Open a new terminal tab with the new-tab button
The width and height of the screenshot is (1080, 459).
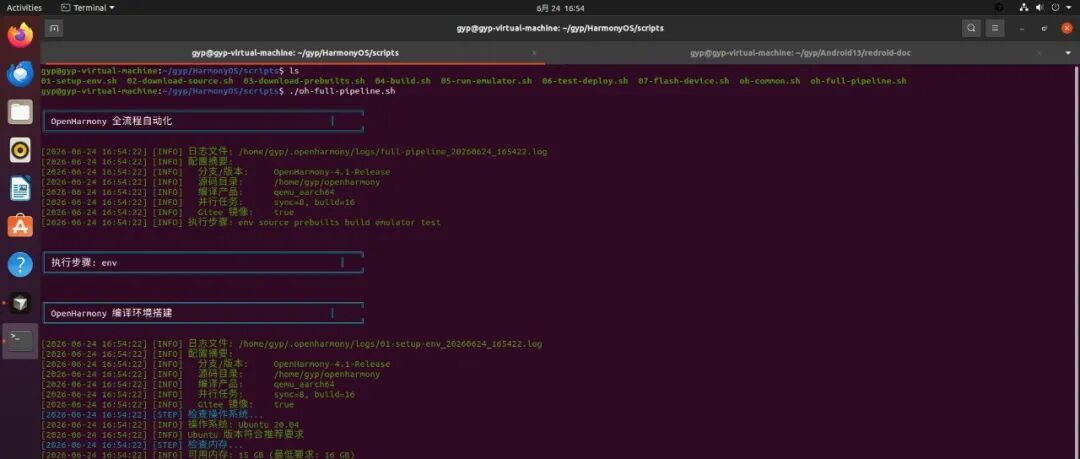pos(54,28)
